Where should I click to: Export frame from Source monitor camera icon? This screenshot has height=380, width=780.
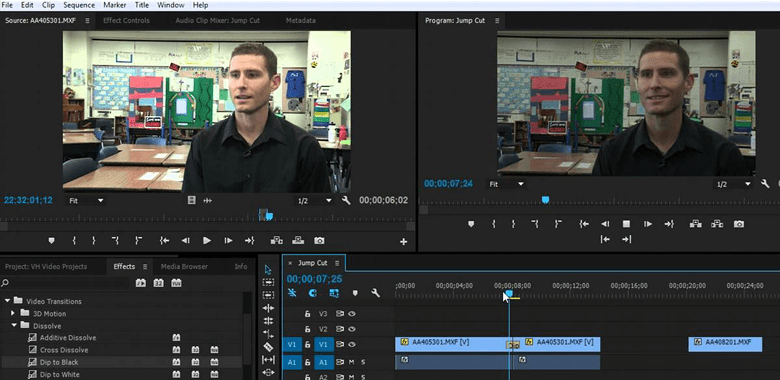(319, 240)
